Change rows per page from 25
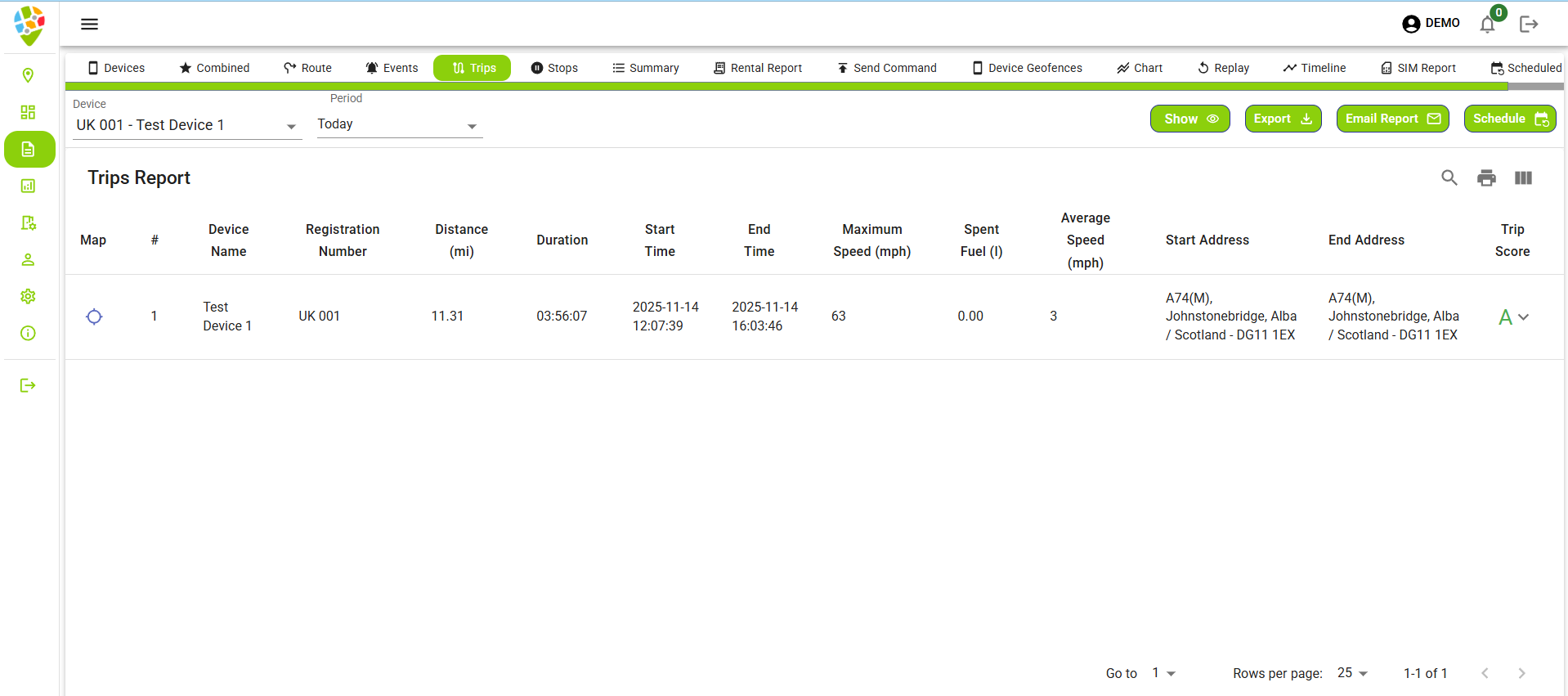This screenshot has width=1568, height=696. click(x=1352, y=673)
